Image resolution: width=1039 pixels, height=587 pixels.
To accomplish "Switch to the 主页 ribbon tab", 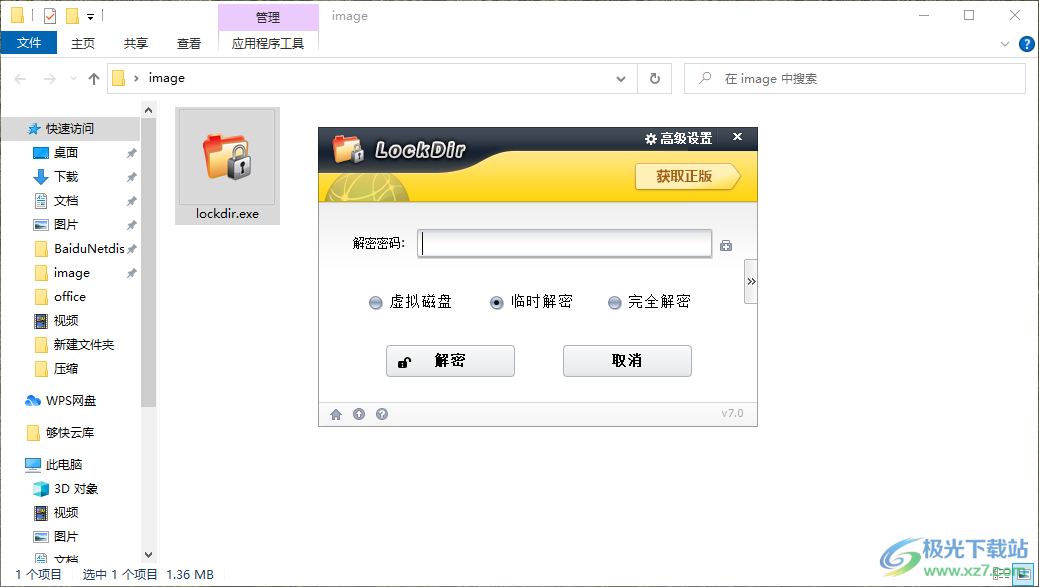I will pyautogui.click(x=83, y=43).
